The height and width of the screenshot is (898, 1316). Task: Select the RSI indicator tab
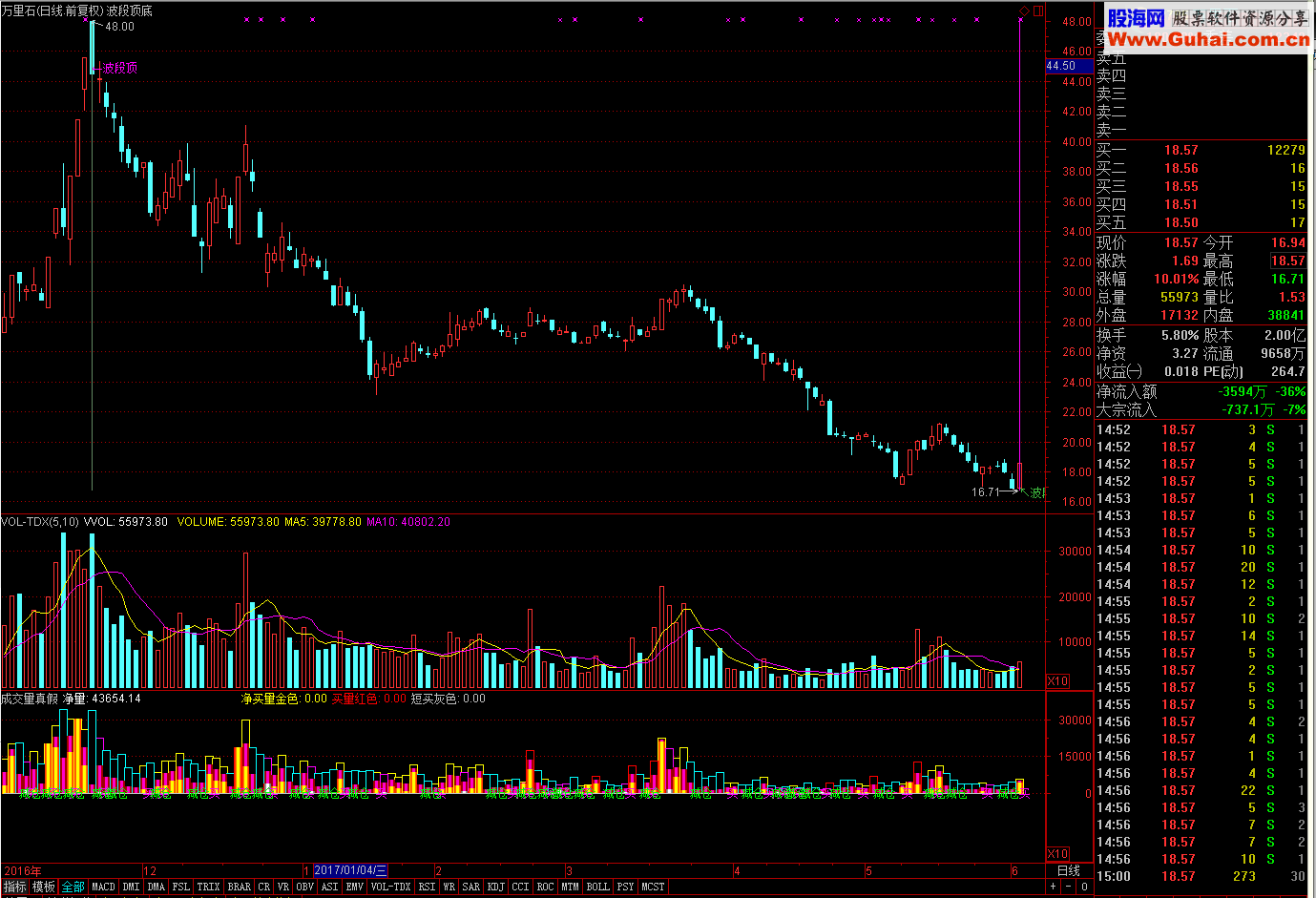(x=428, y=887)
